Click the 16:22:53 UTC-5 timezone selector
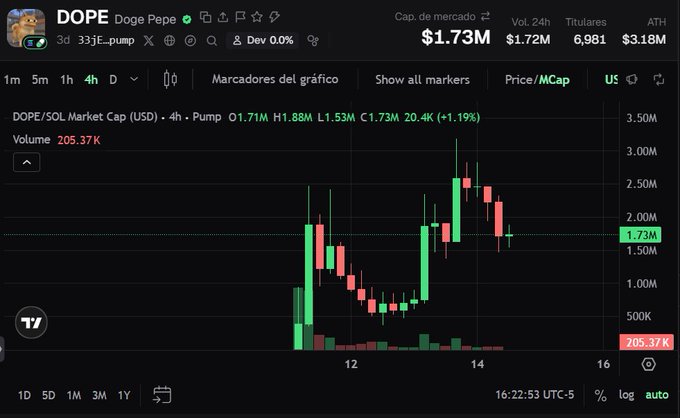Screen dimensions: 680x418 [535, 395]
